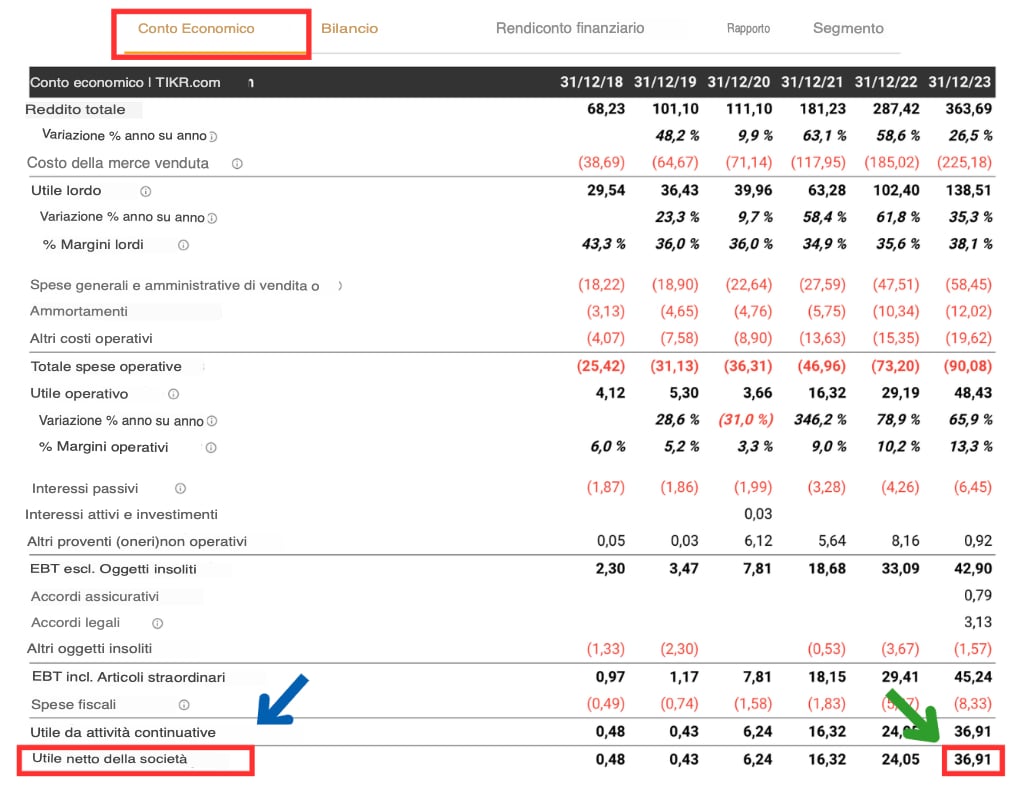This screenshot has width=1024, height=789.
Task: Click the Utile netto della società row label
Action: (x=135, y=759)
